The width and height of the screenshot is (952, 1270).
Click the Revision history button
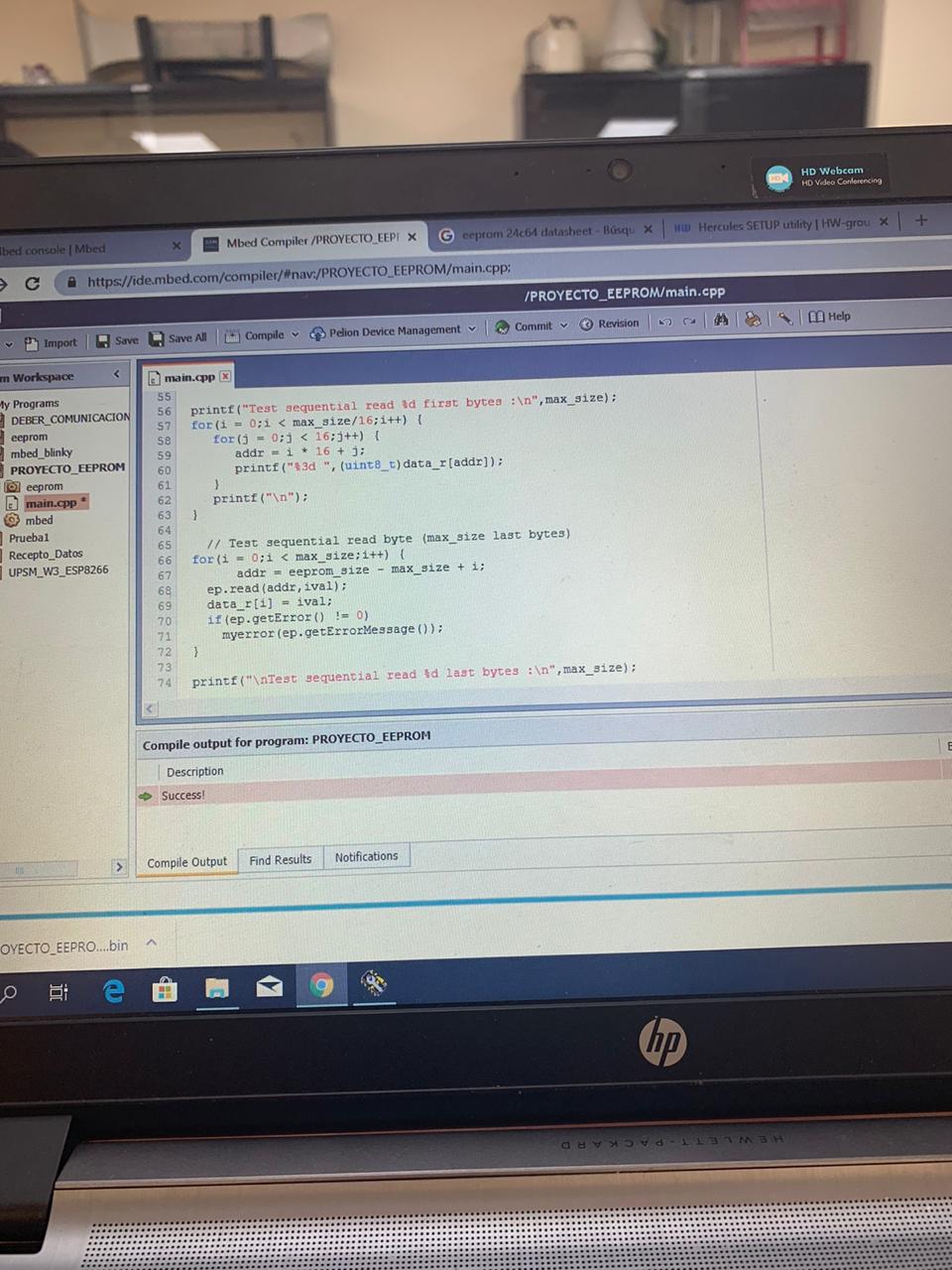[x=610, y=323]
